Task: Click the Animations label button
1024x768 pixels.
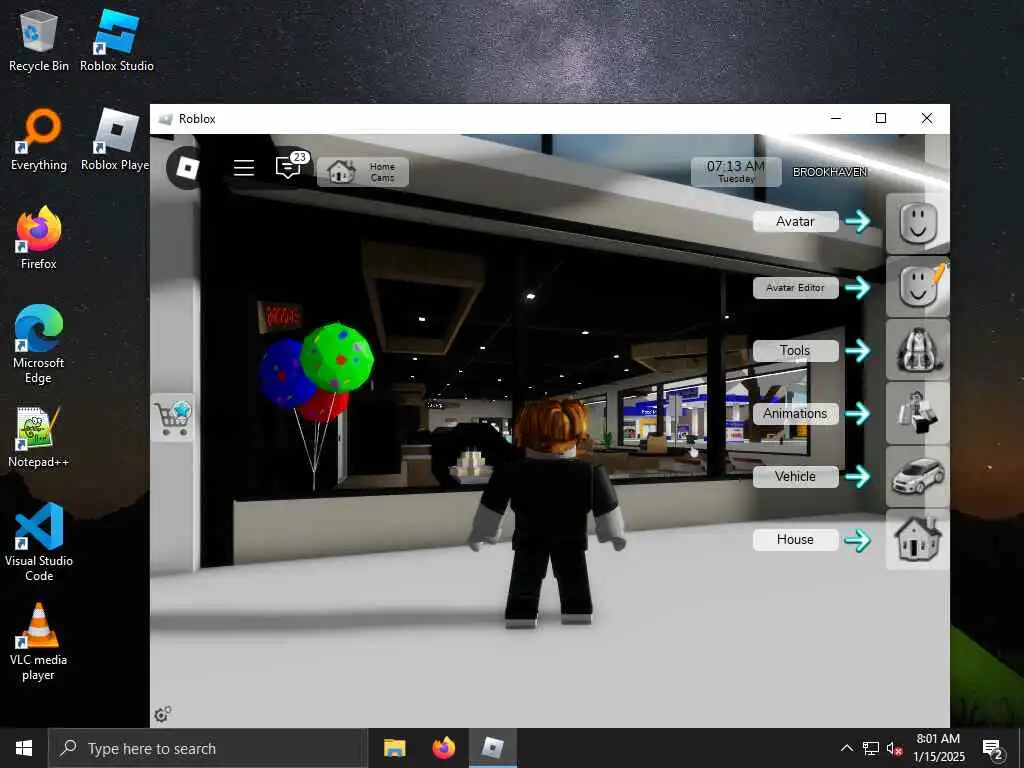Action: pyautogui.click(x=795, y=413)
